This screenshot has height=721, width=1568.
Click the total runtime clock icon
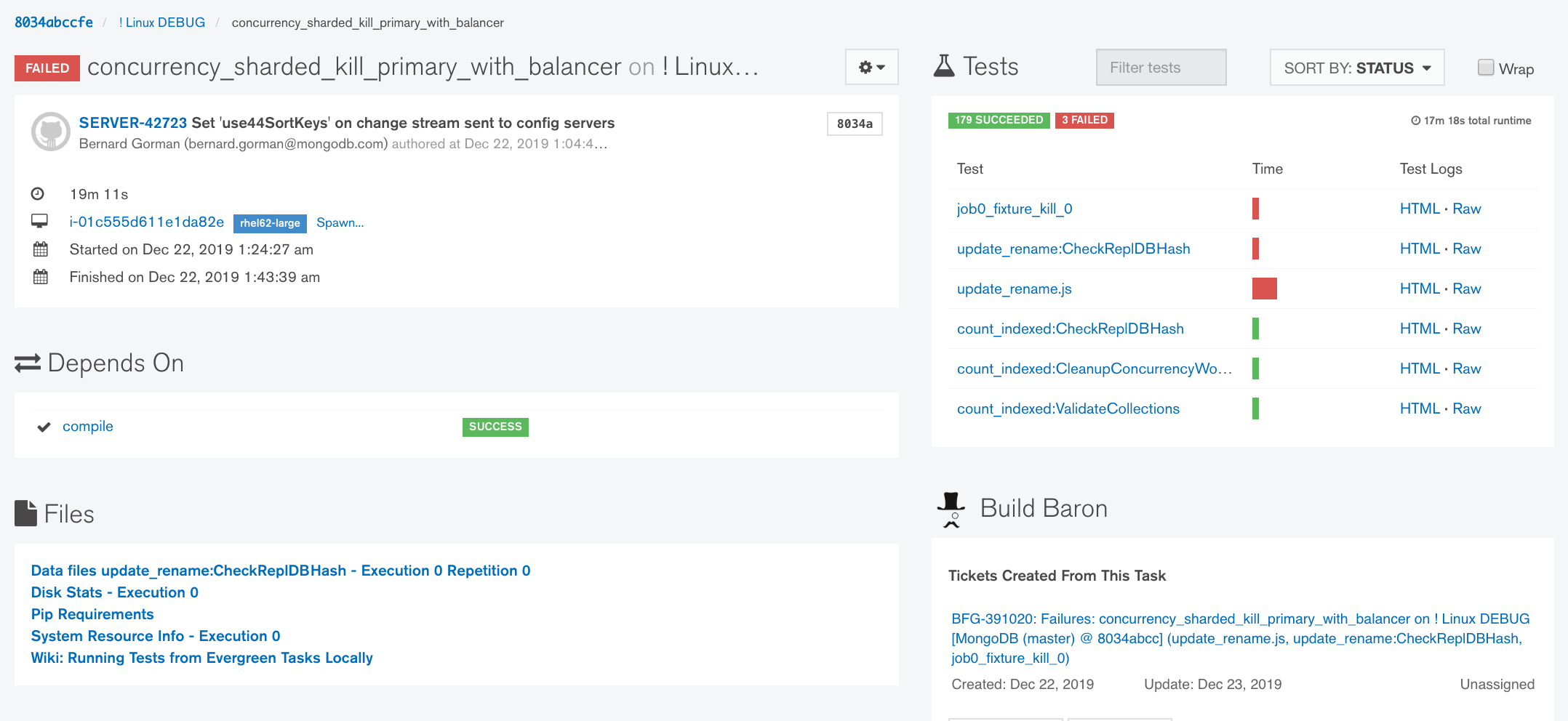[1416, 121]
